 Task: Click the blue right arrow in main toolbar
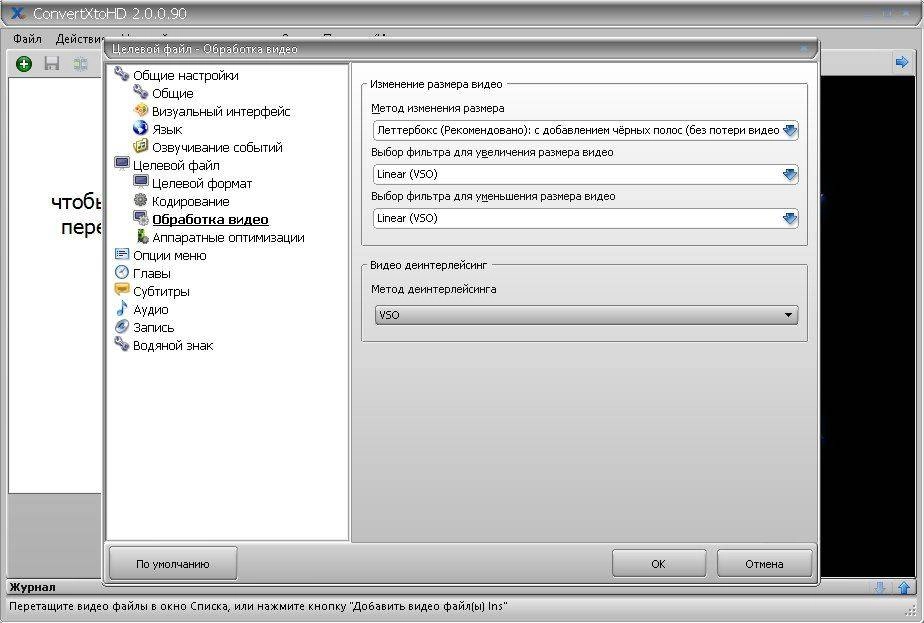(901, 62)
